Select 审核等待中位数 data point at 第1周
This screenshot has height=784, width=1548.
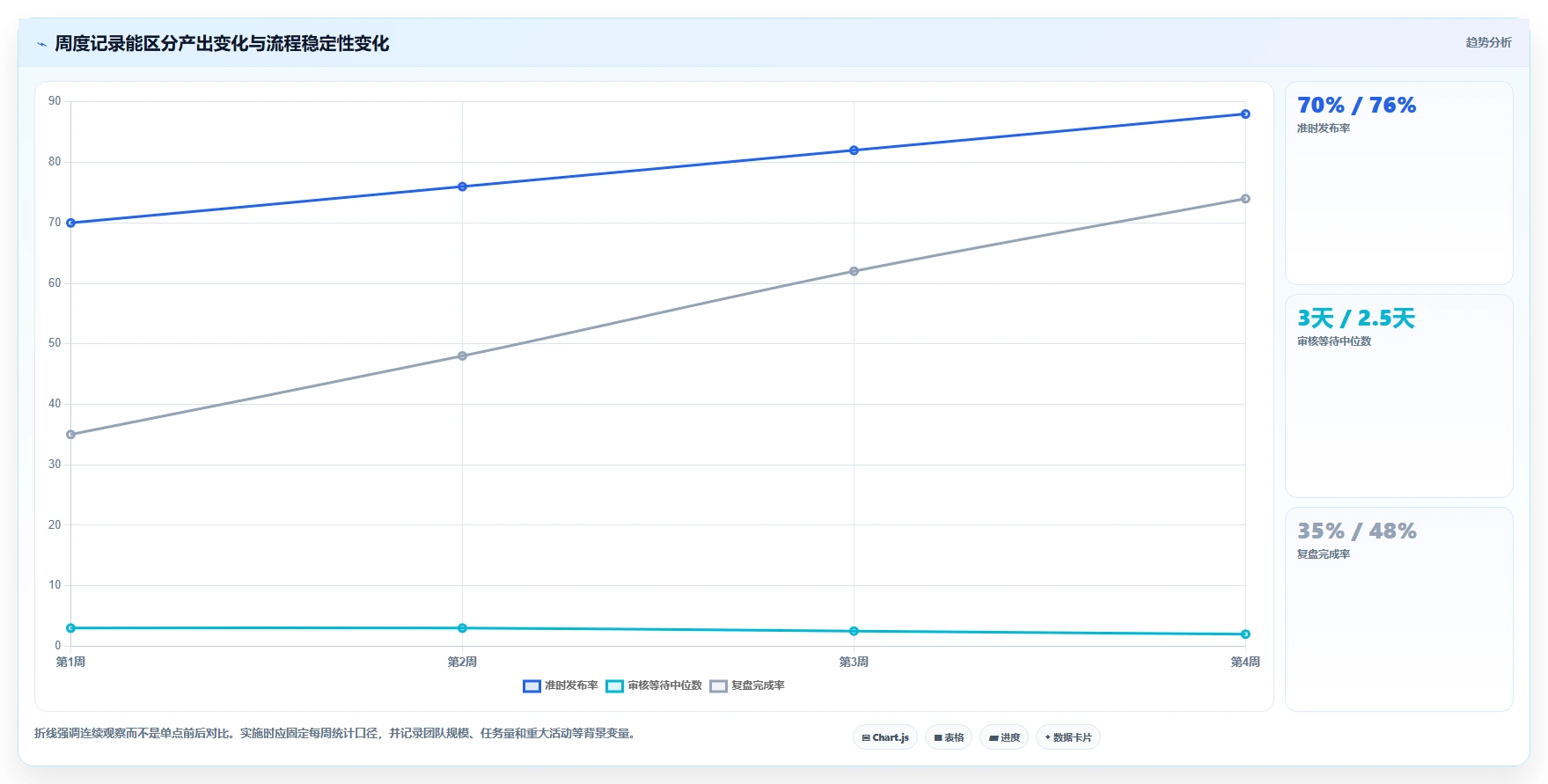pyautogui.click(x=71, y=628)
